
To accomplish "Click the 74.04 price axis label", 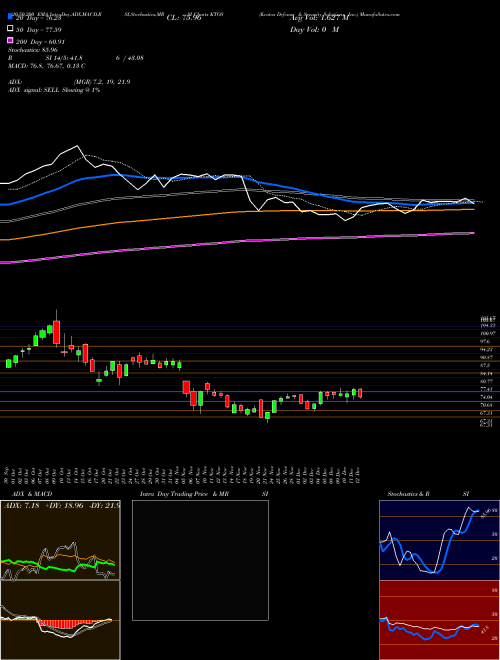I will [488, 397].
